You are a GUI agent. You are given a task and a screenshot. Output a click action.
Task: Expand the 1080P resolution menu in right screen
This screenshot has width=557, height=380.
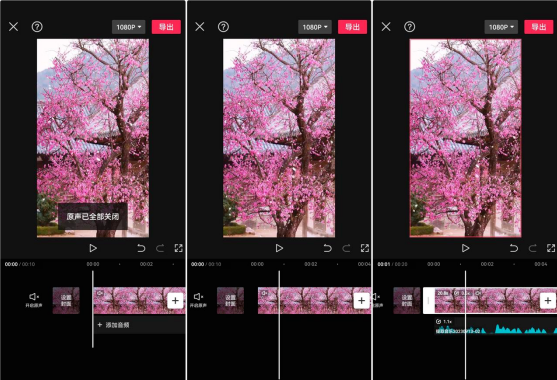tap(501, 27)
